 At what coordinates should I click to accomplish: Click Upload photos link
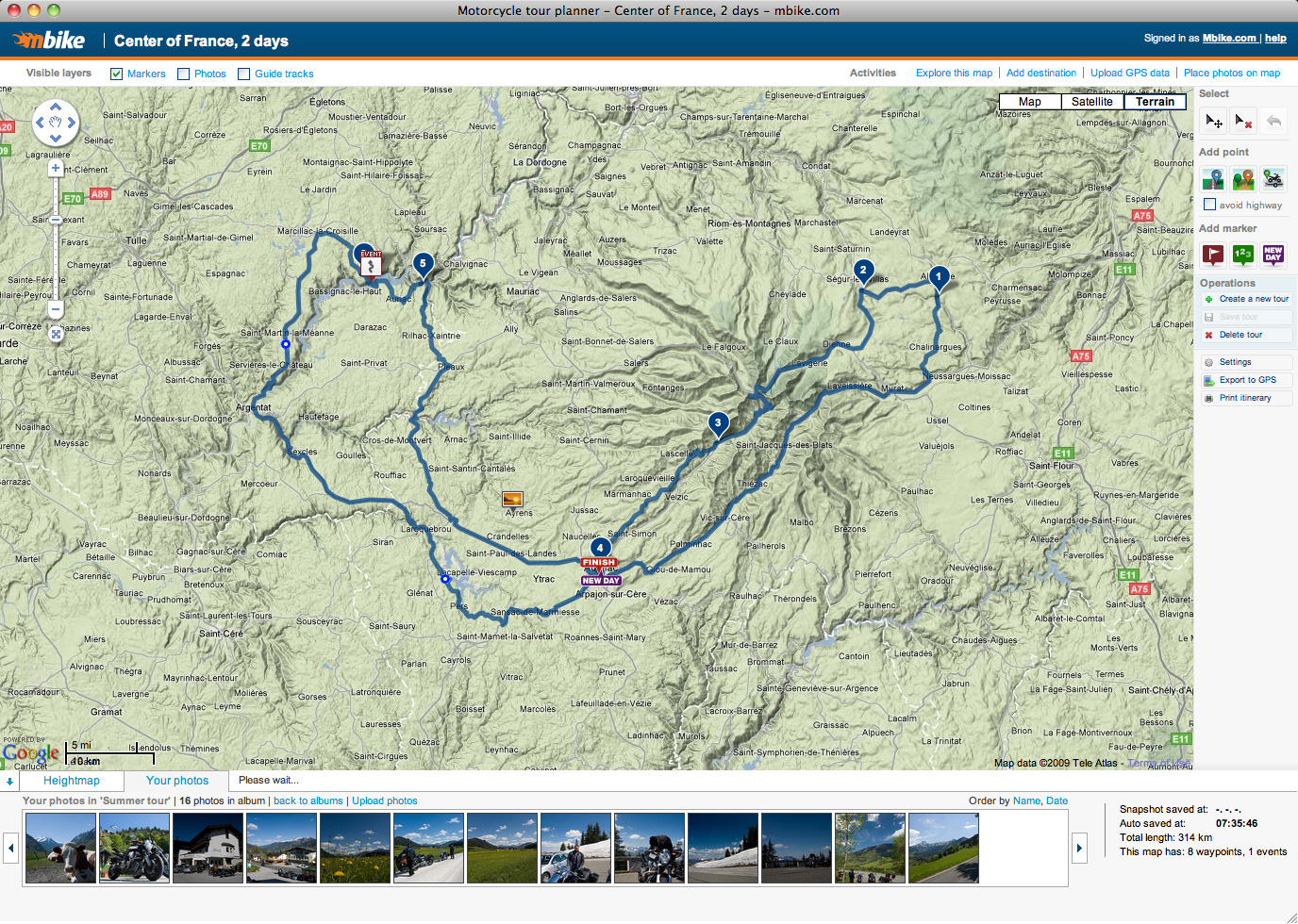tap(385, 801)
